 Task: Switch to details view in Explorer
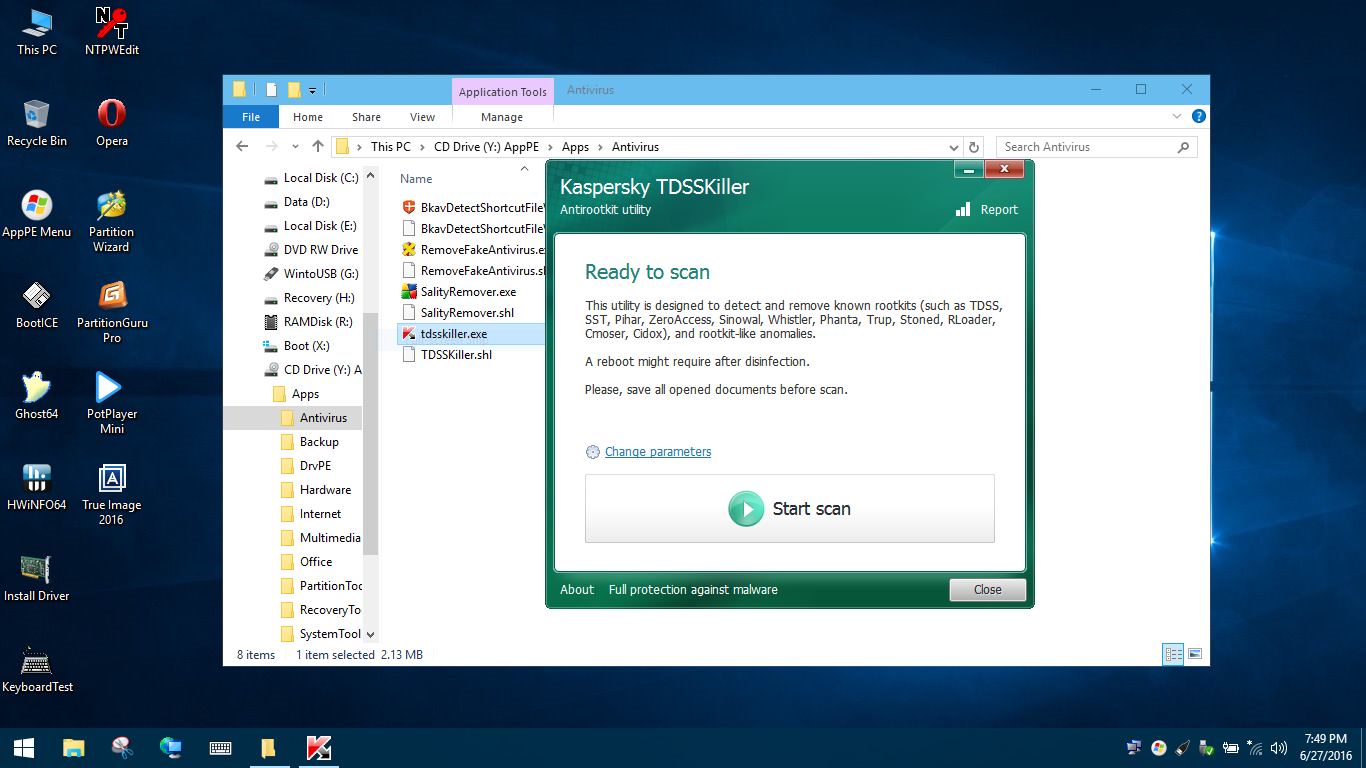[x=1173, y=655]
